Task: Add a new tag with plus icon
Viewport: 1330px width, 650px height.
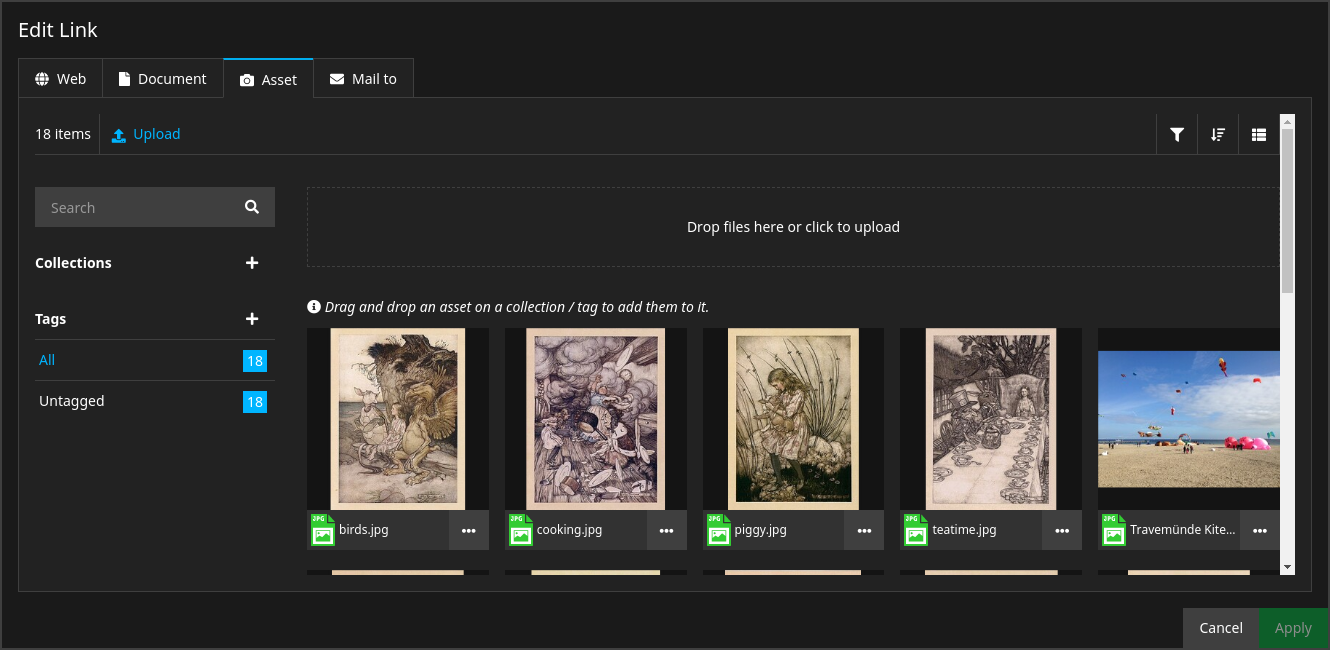Action: click(x=252, y=319)
